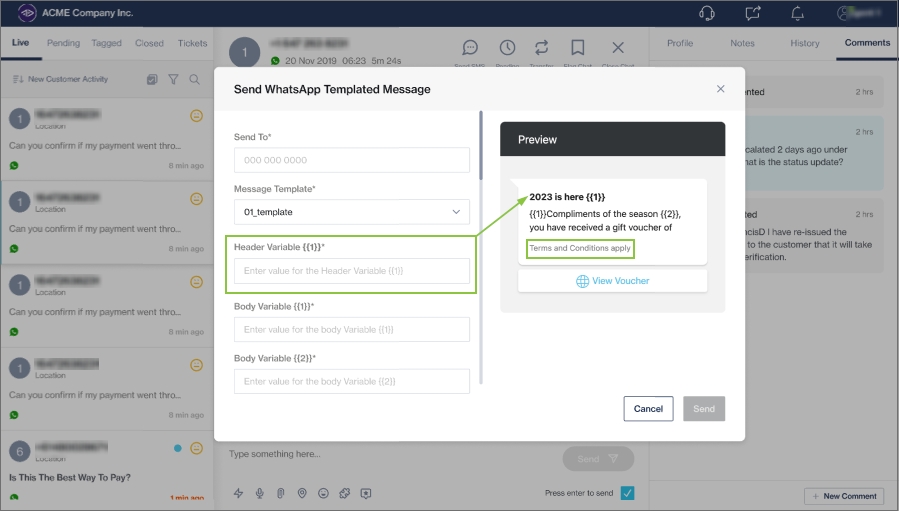
Task: Click the paperclip attachment icon
Action: point(281,493)
